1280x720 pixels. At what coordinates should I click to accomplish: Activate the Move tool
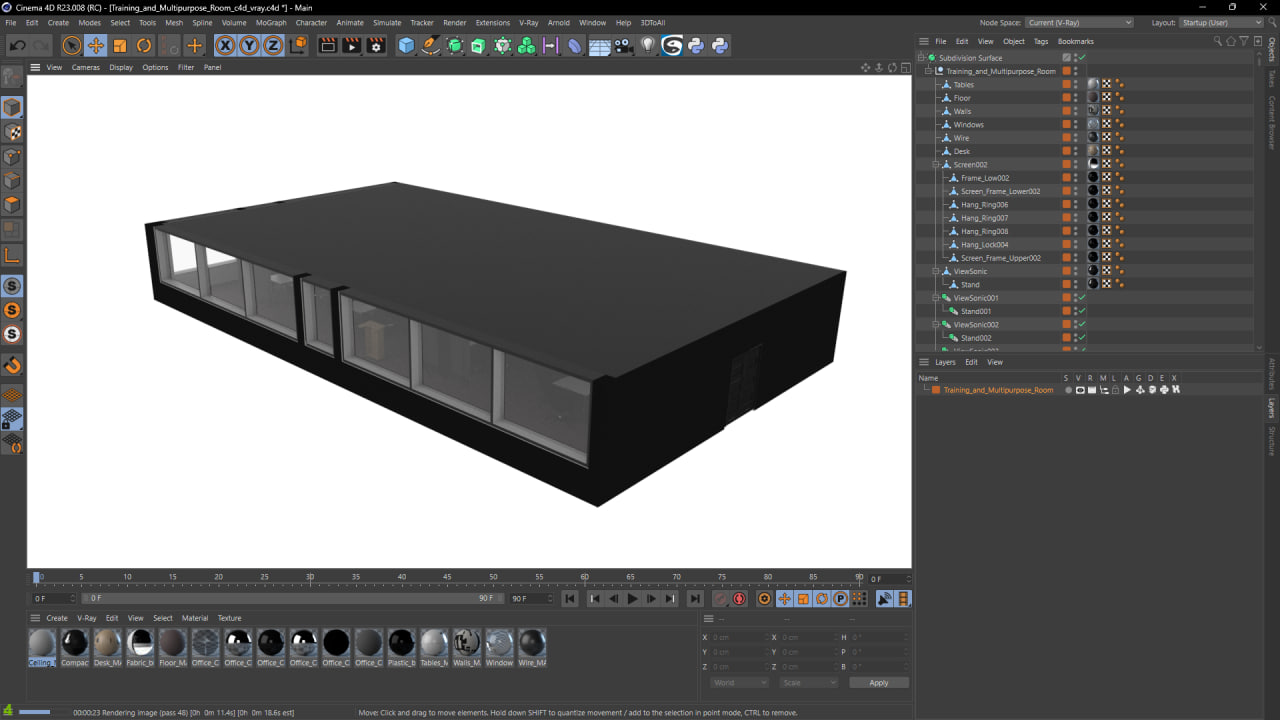(96, 45)
